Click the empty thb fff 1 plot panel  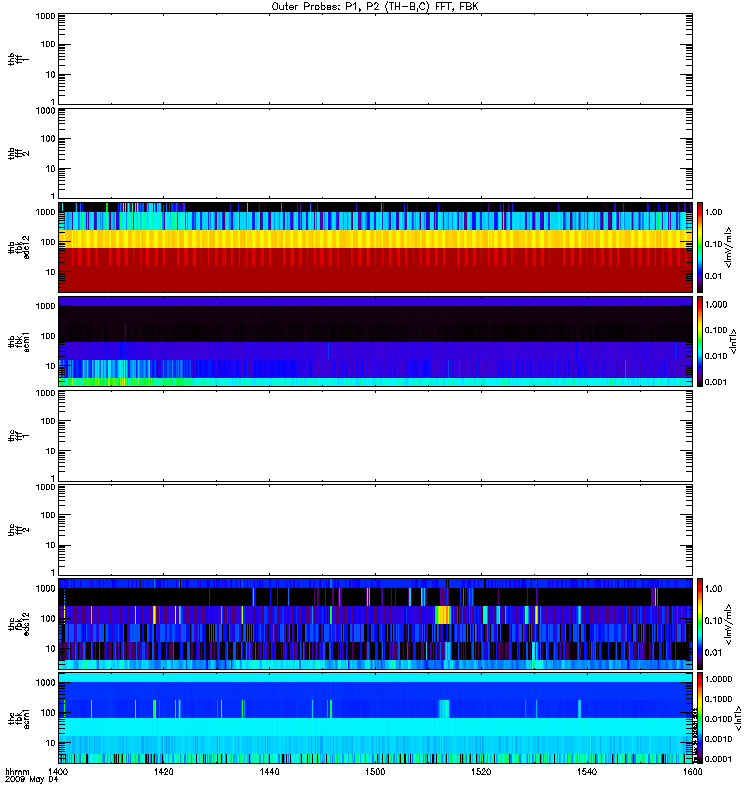point(375,59)
